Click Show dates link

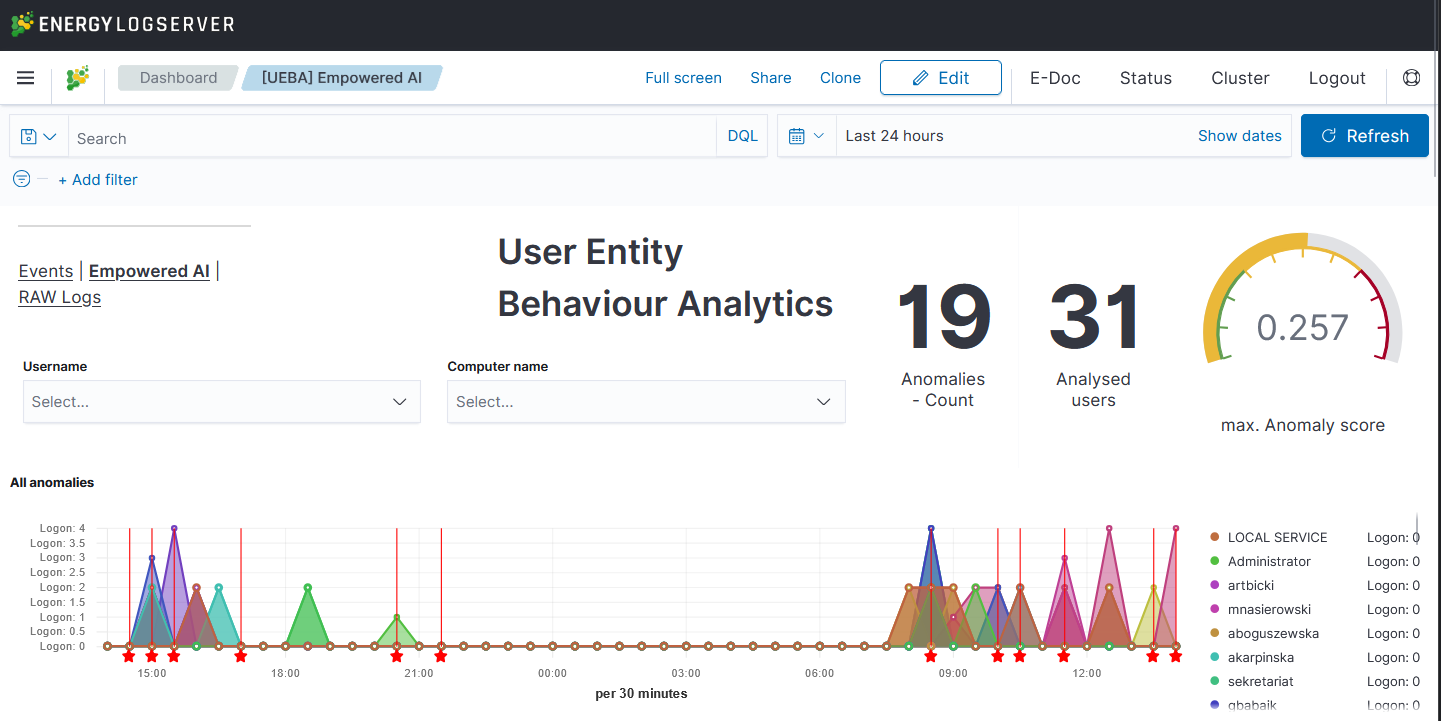click(x=1239, y=136)
